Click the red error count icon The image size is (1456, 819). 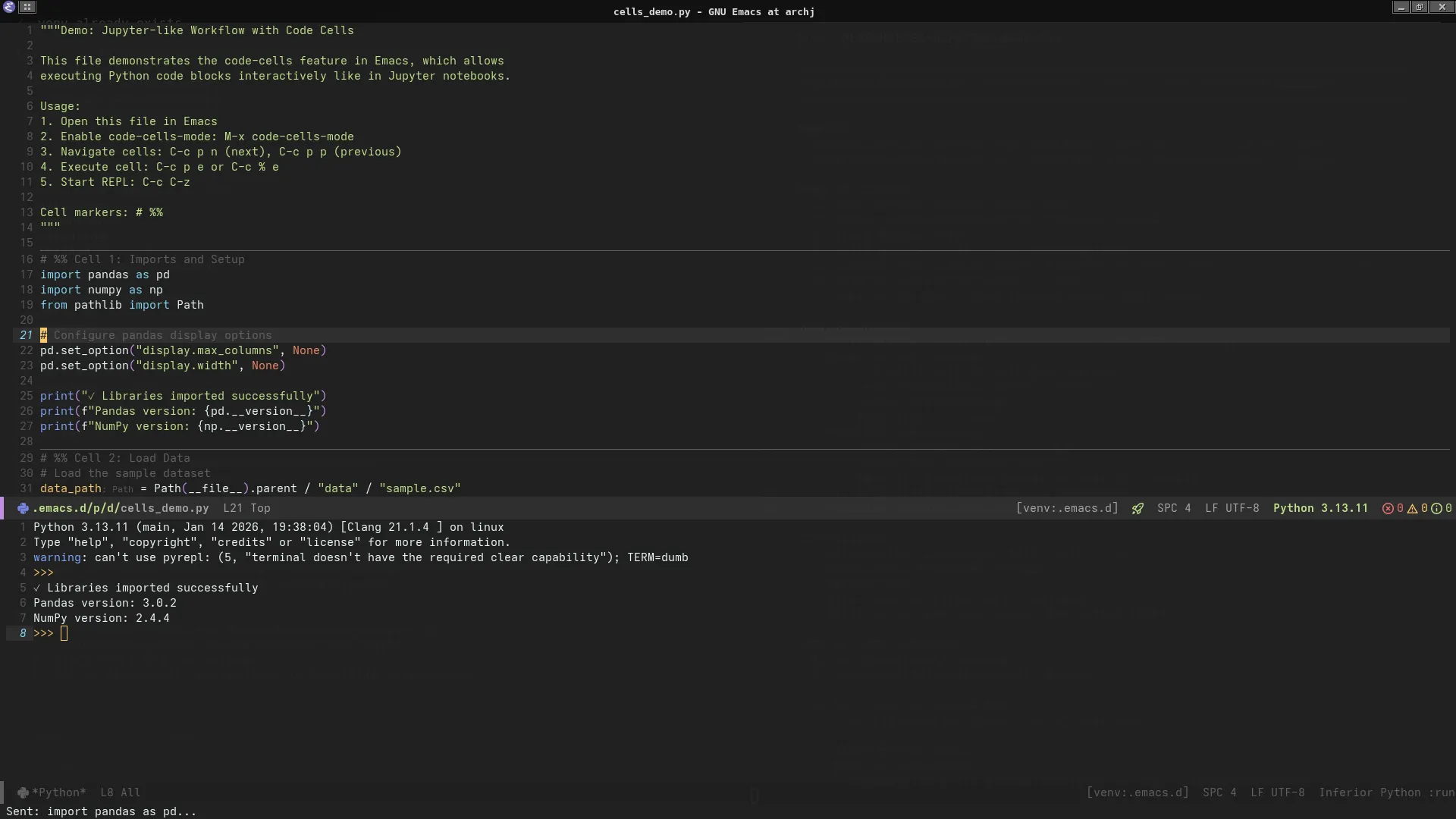(1388, 508)
